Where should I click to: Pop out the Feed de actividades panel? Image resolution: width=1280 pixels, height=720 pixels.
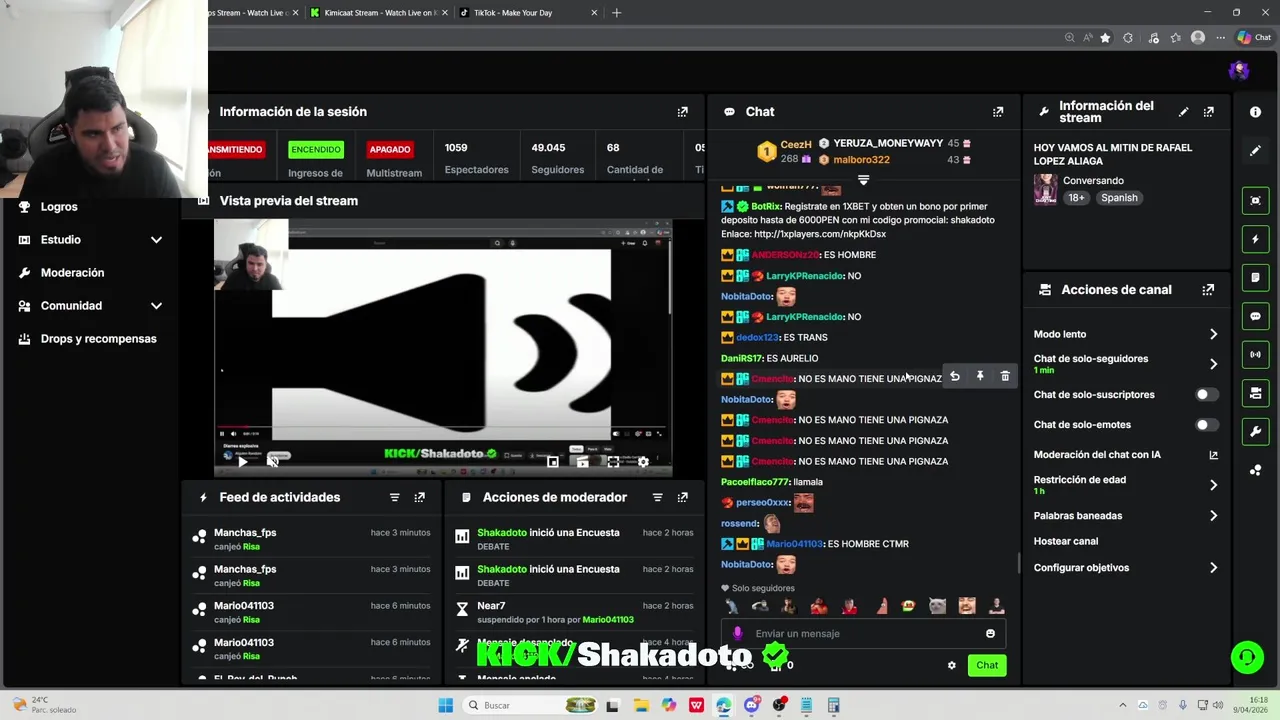(x=420, y=497)
